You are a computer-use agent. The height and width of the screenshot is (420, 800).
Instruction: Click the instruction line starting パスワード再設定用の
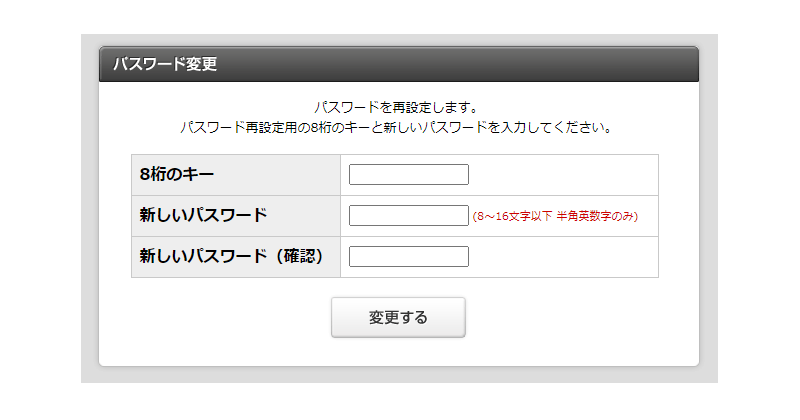click(x=398, y=128)
